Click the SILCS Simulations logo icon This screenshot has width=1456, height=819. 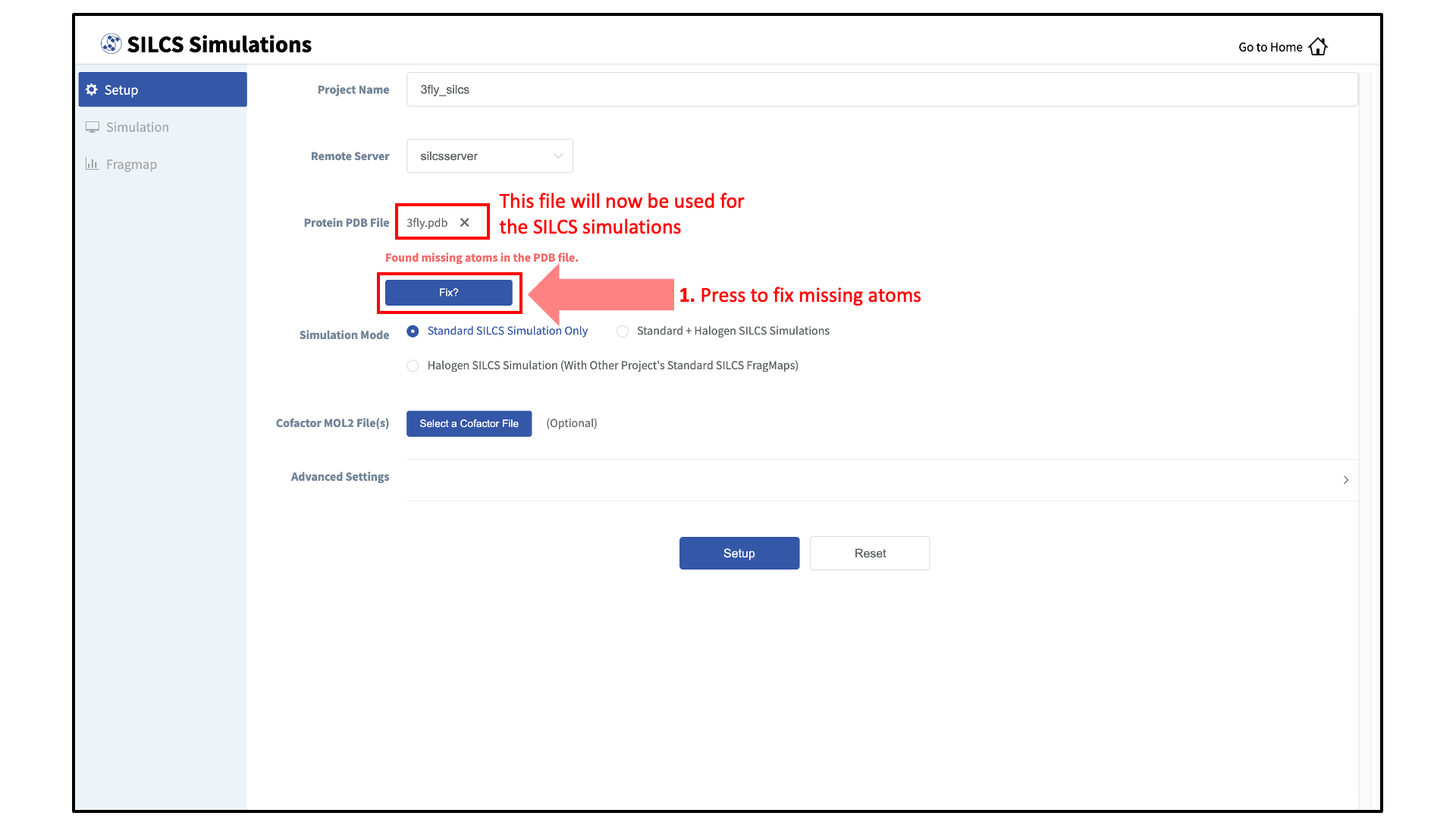tap(111, 44)
